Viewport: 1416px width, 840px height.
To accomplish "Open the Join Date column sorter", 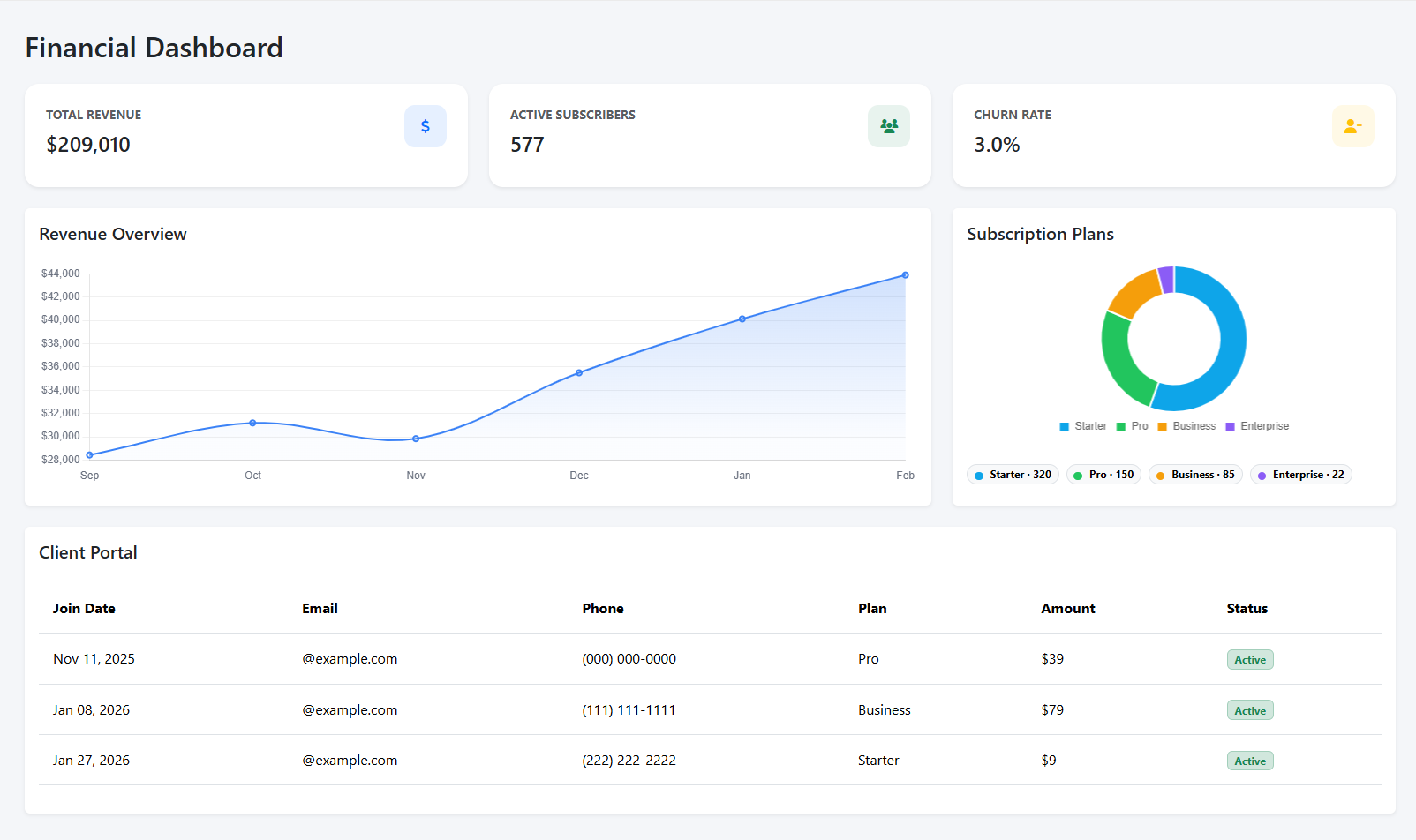I will click(84, 608).
